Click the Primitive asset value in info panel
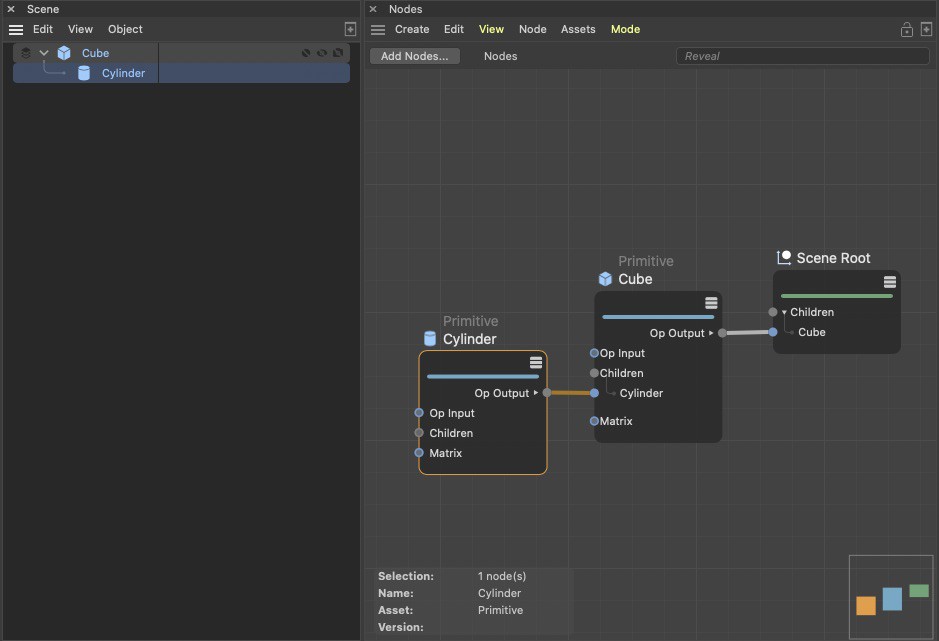This screenshot has height=641, width=939. point(500,610)
